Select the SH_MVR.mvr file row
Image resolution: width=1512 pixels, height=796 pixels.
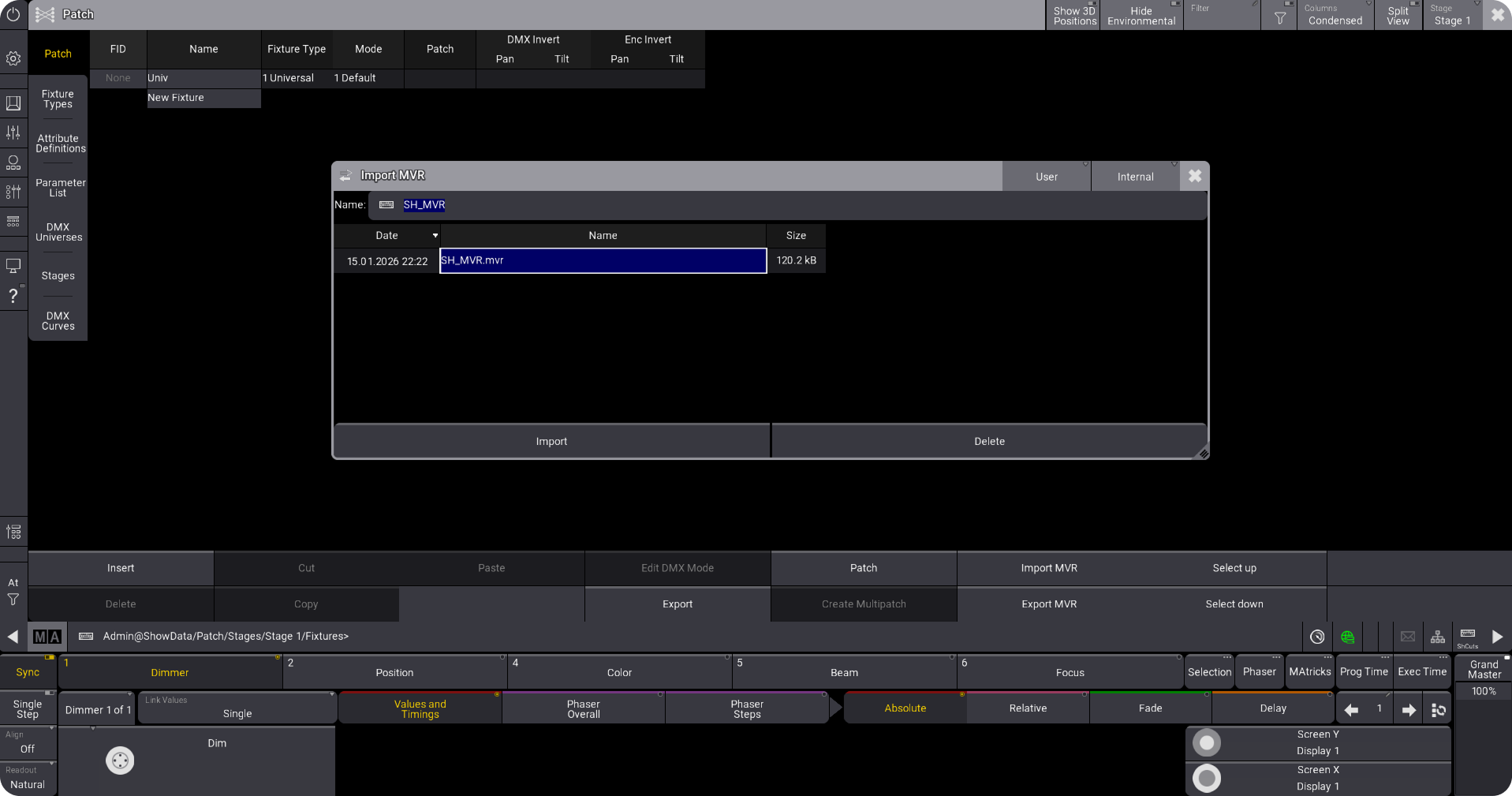pyautogui.click(x=603, y=261)
